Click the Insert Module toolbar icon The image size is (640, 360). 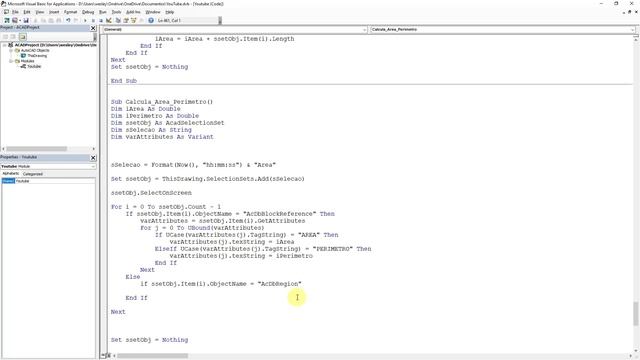15,20
